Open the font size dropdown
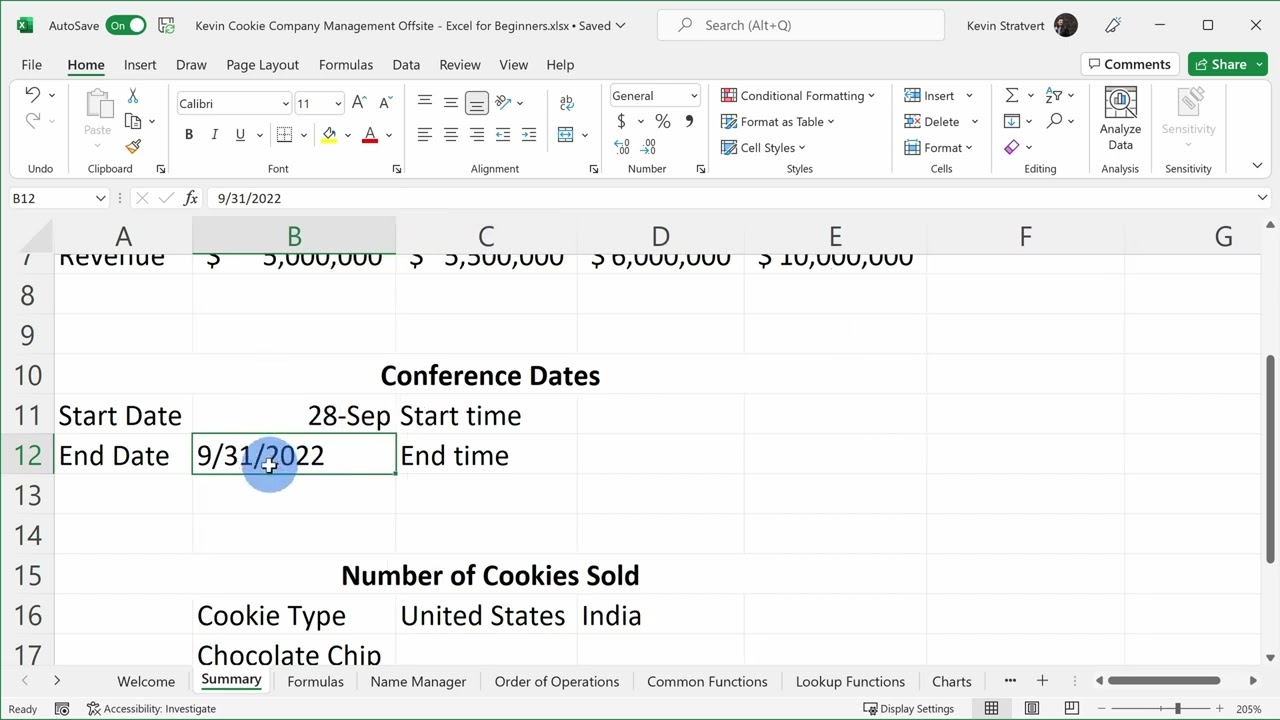Screen dimensions: 1280x720 (338, 103)
